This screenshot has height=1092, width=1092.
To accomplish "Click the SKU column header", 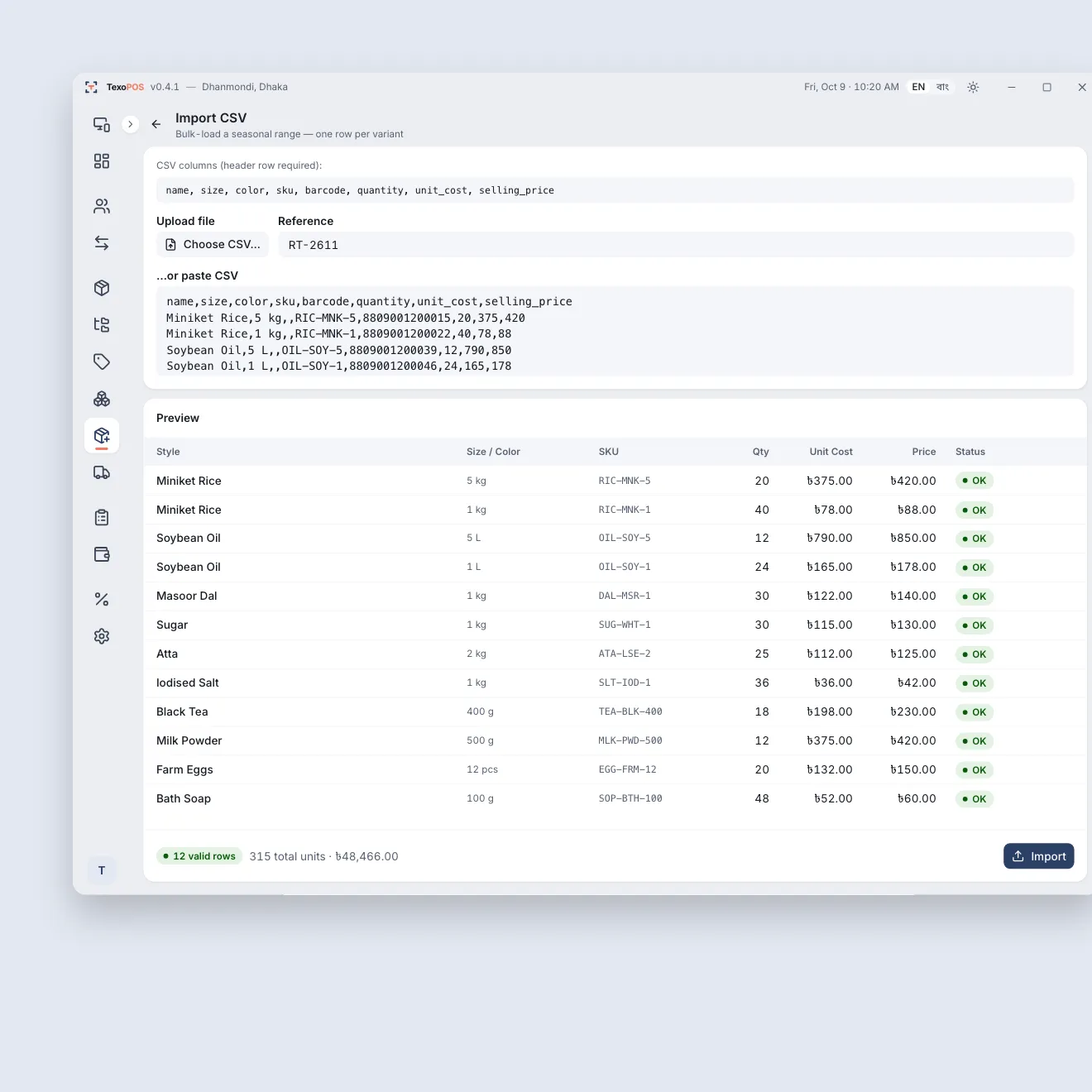I will [x=609, y=452].
